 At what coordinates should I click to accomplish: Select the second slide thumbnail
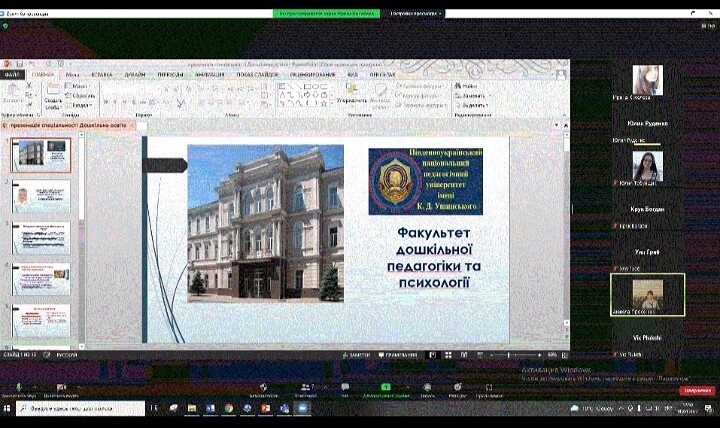pyautogui.click(x=41, y=196)
